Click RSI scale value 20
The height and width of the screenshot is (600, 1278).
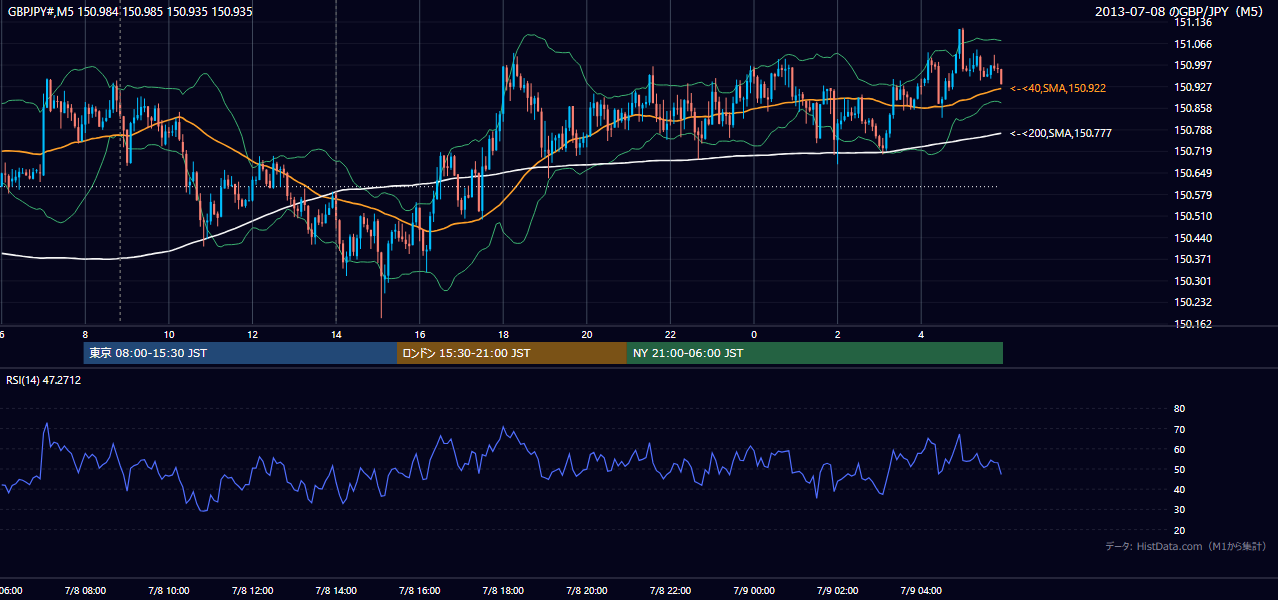tap(1179, 531)
